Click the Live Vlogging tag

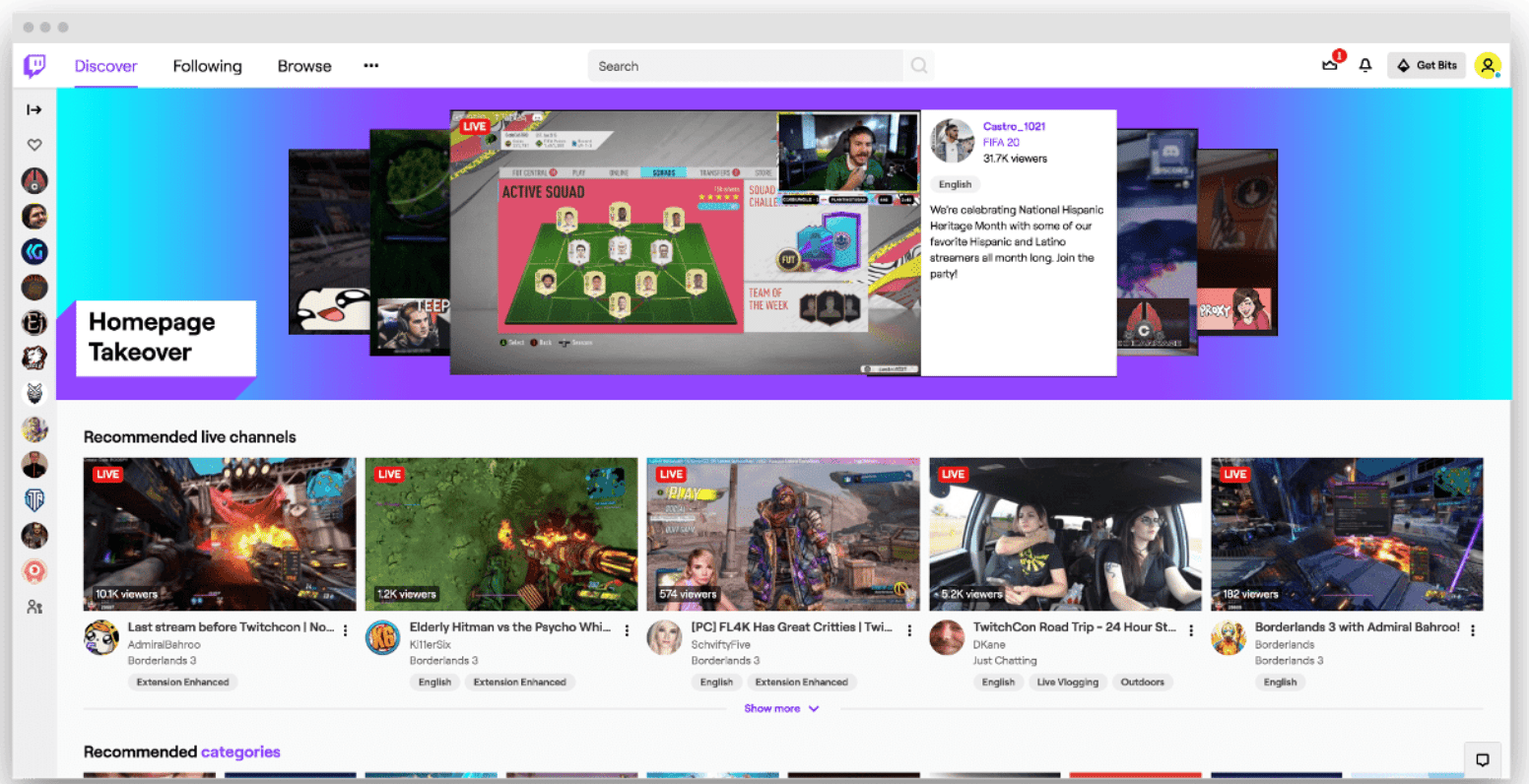click(x=1067, y=682)
